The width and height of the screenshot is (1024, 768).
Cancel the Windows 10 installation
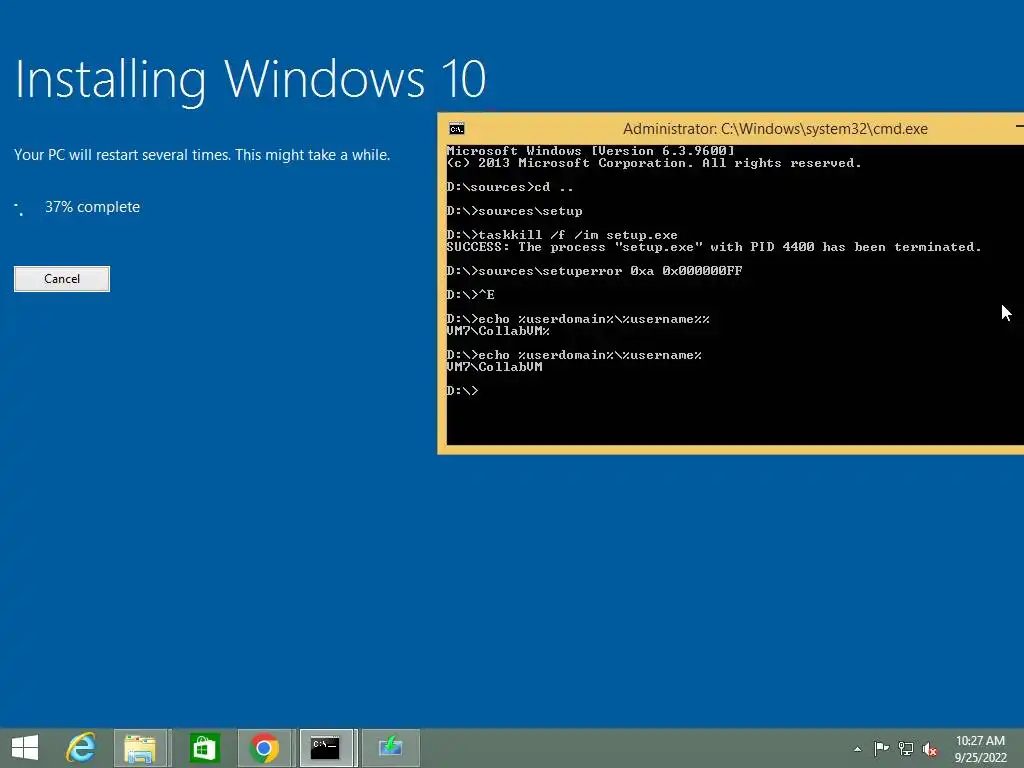tap(62, 279)
